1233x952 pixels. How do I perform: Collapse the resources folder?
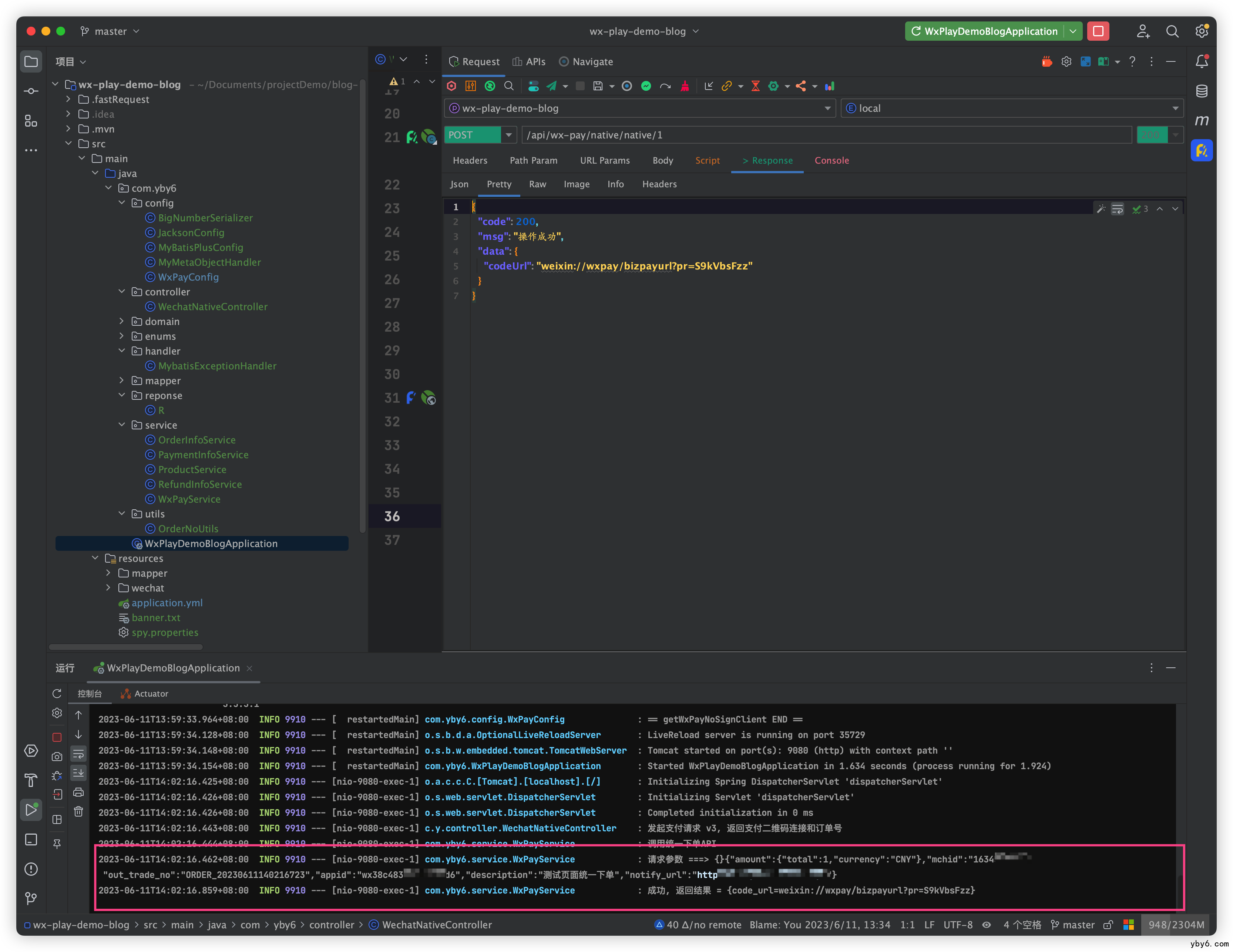[95, 558]
